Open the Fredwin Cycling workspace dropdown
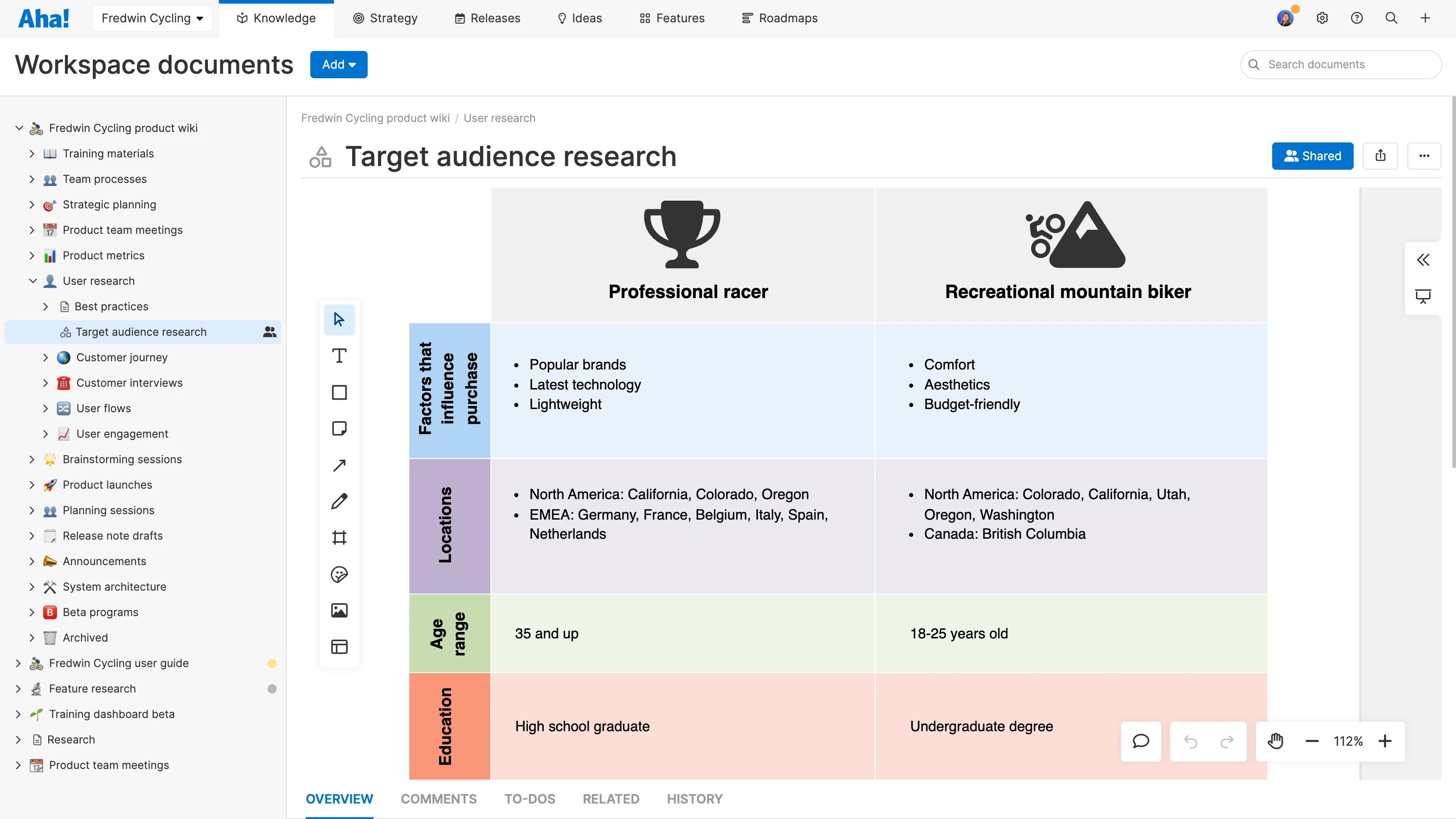The image size is (1456, 819). 152,18
